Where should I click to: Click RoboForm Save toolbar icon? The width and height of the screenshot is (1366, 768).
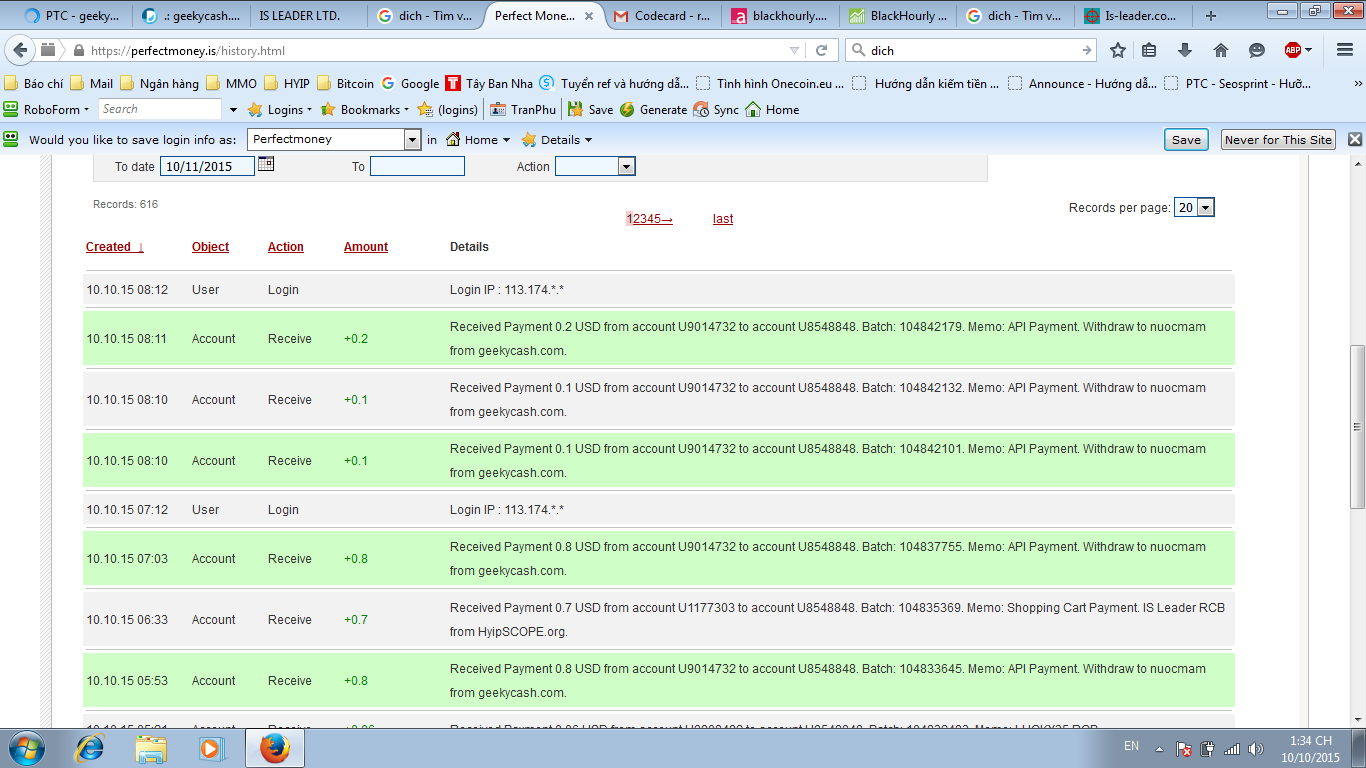pos(590,110)
